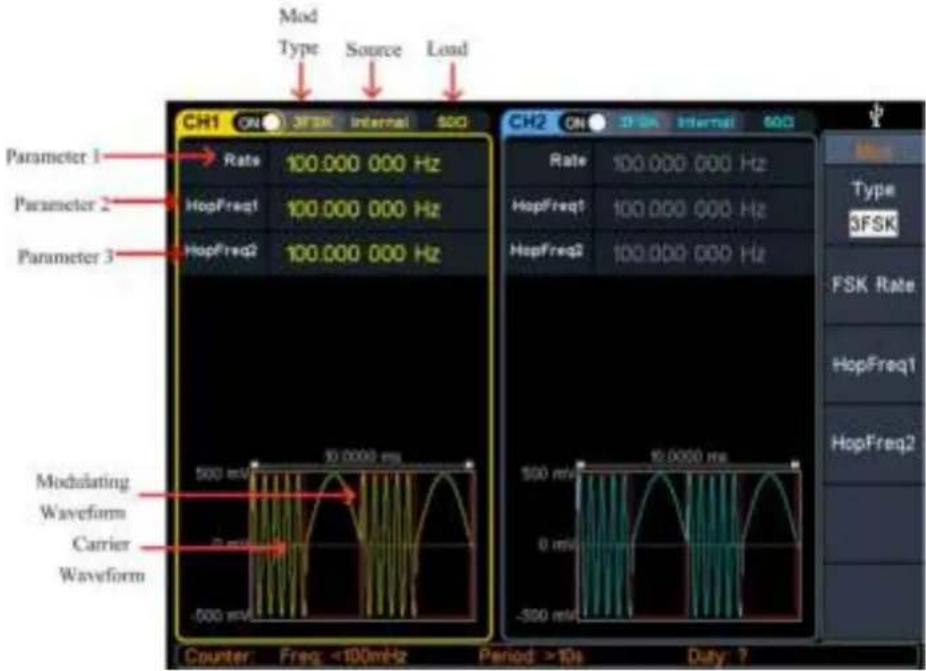Open the Type 3FSK menu item
This screenshot has height=671, width=926.
point(873,207)
